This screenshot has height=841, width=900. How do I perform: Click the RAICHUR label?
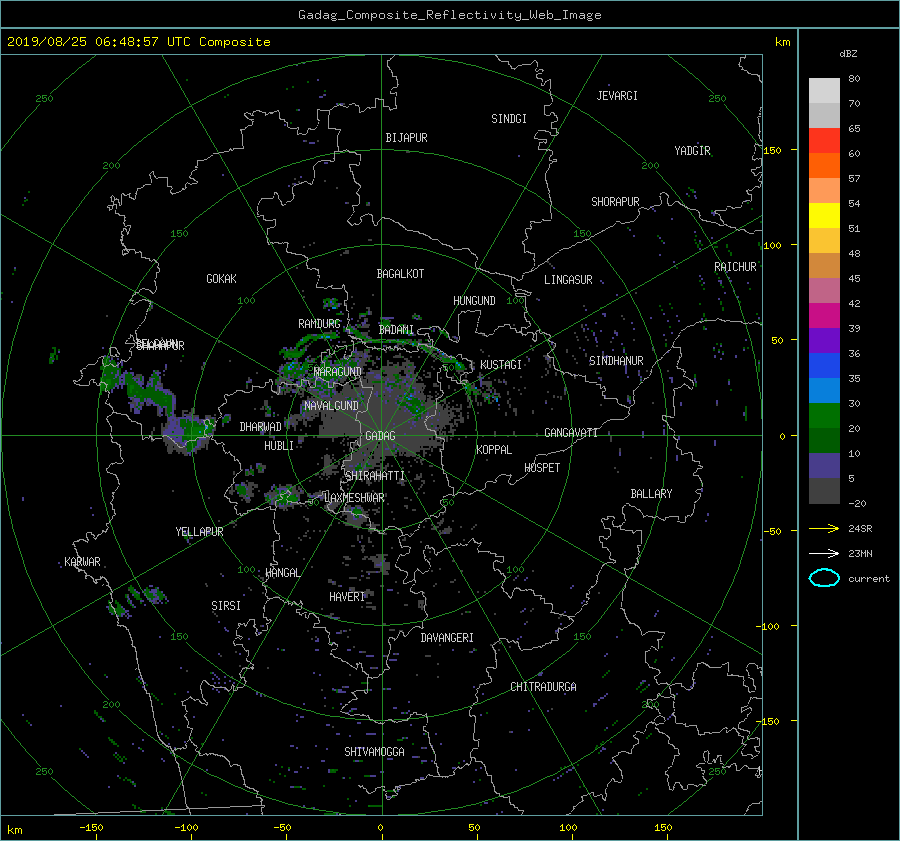click(735, 267)
